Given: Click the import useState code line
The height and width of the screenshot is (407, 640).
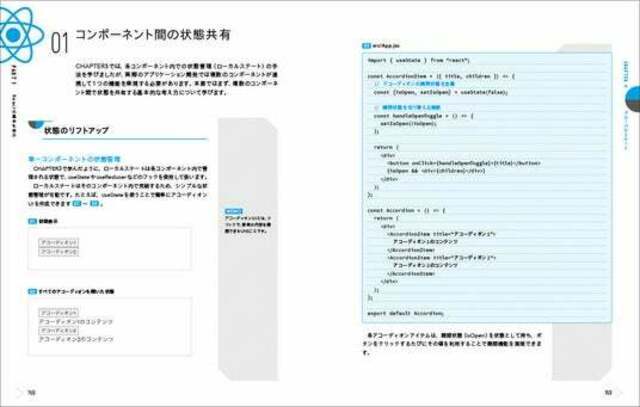Looking at the screenshot, I should point(419,60).
